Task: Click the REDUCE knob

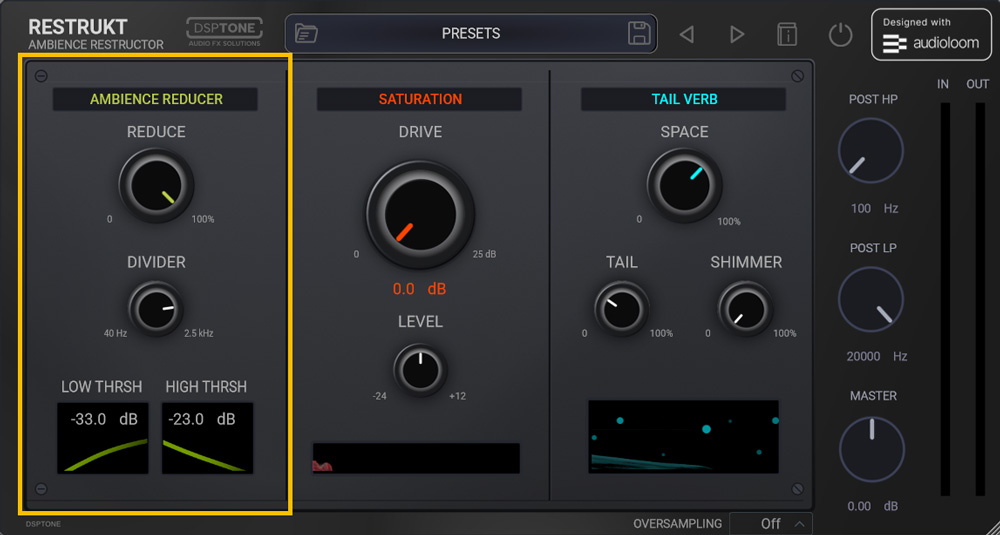Action: (x=156, y=186)
